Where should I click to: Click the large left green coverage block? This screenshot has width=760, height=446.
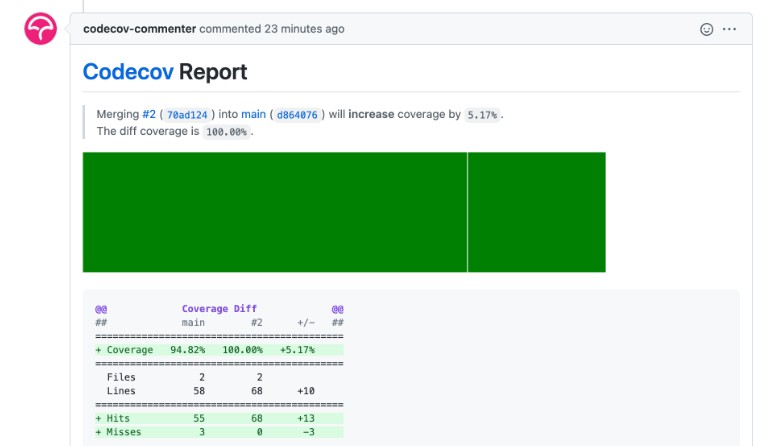click(x=274, y=212)
